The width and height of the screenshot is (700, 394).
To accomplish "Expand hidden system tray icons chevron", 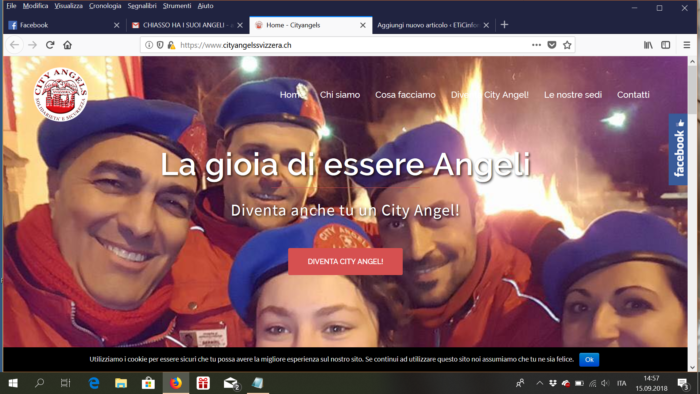I will pos(540,383).
